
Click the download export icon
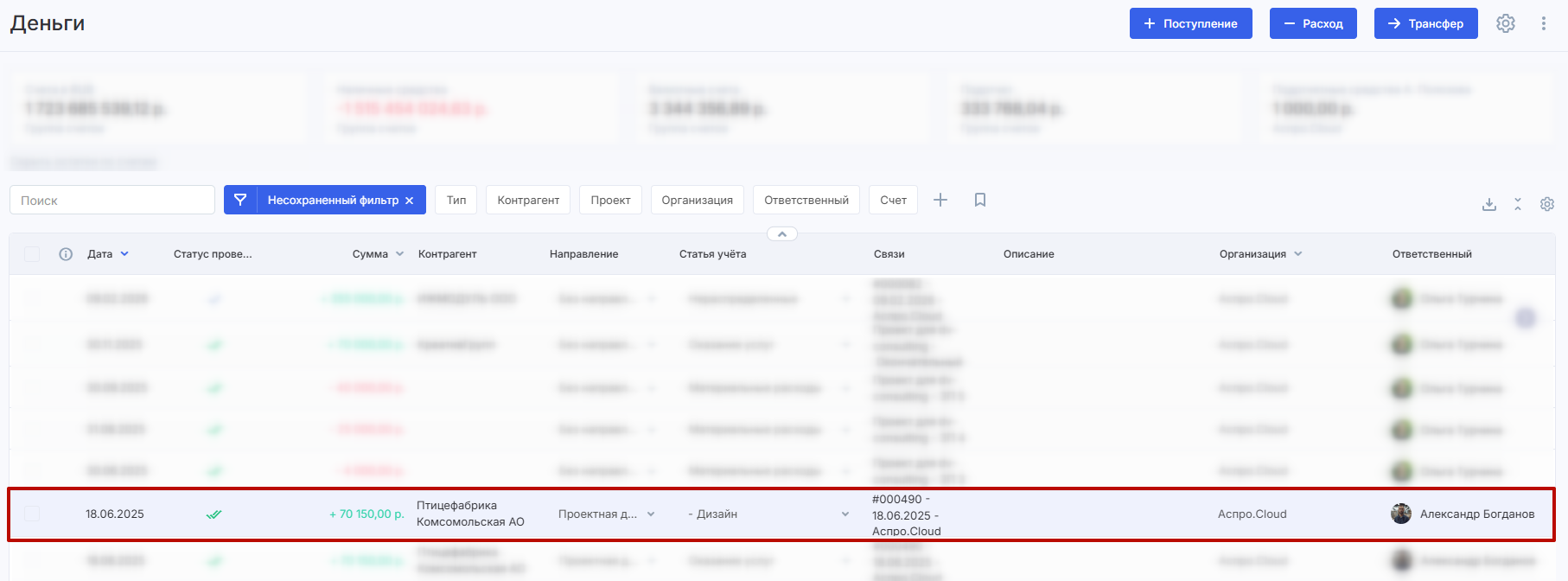coord(1488,204)
